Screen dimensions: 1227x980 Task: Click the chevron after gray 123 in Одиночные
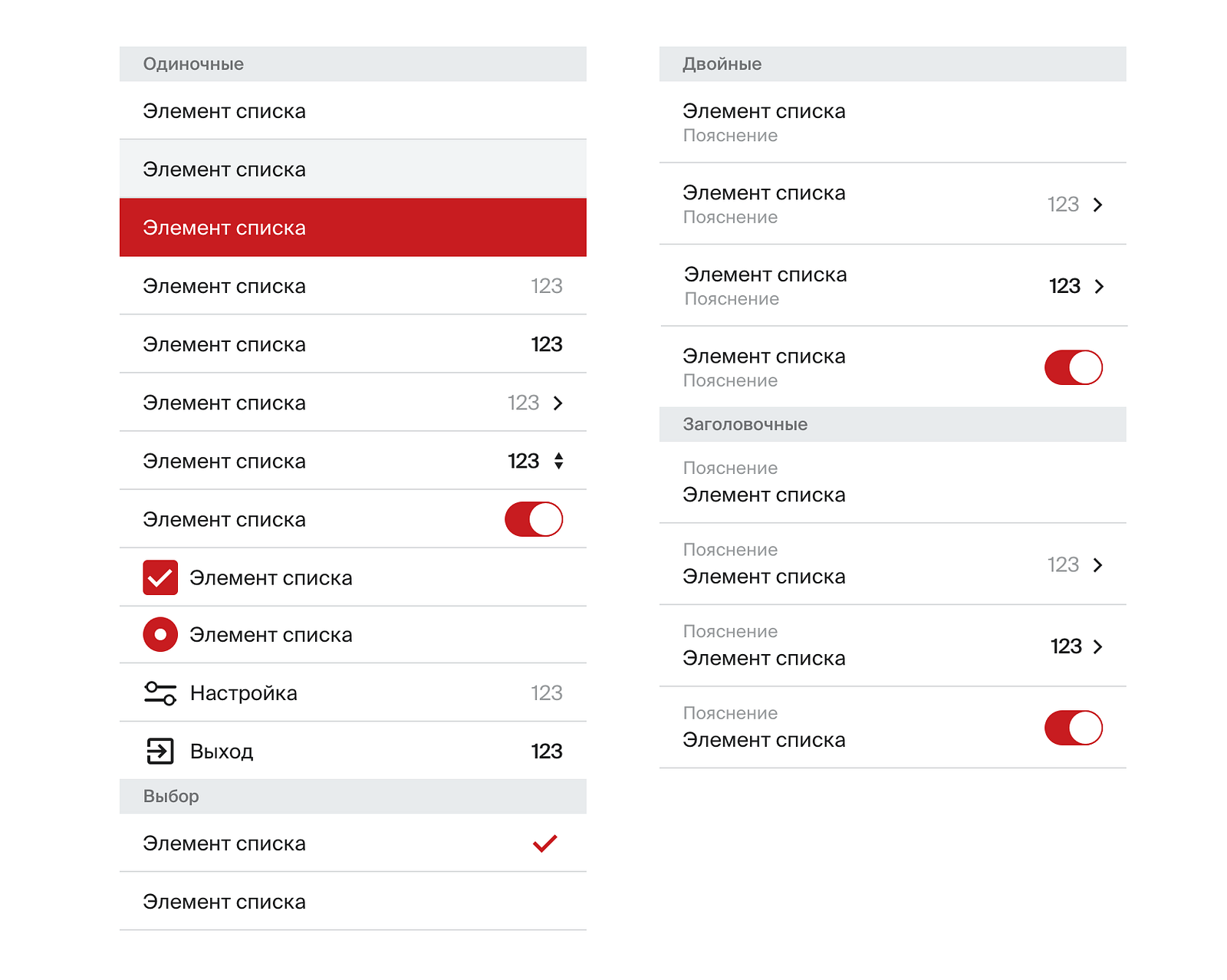[558, 403]
